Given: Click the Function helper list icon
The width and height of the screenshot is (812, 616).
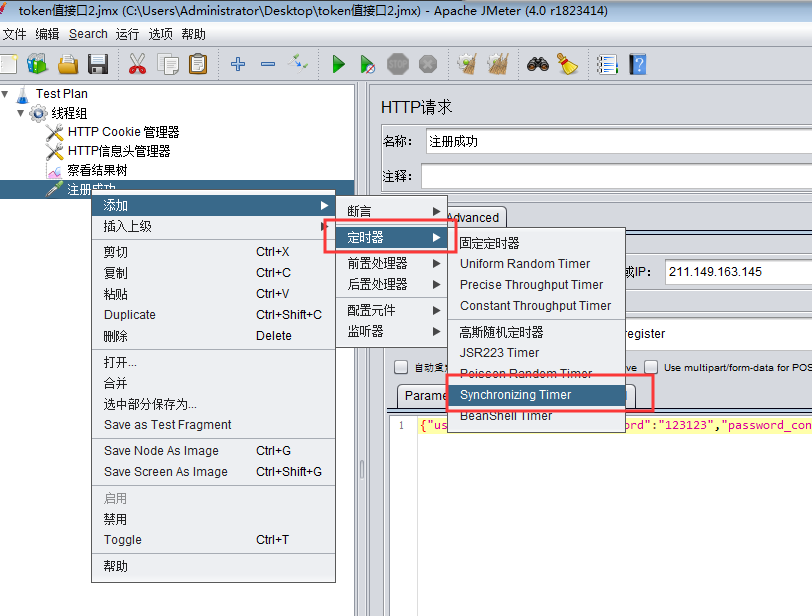Looking at the screenshot, I should pos(607,65).
